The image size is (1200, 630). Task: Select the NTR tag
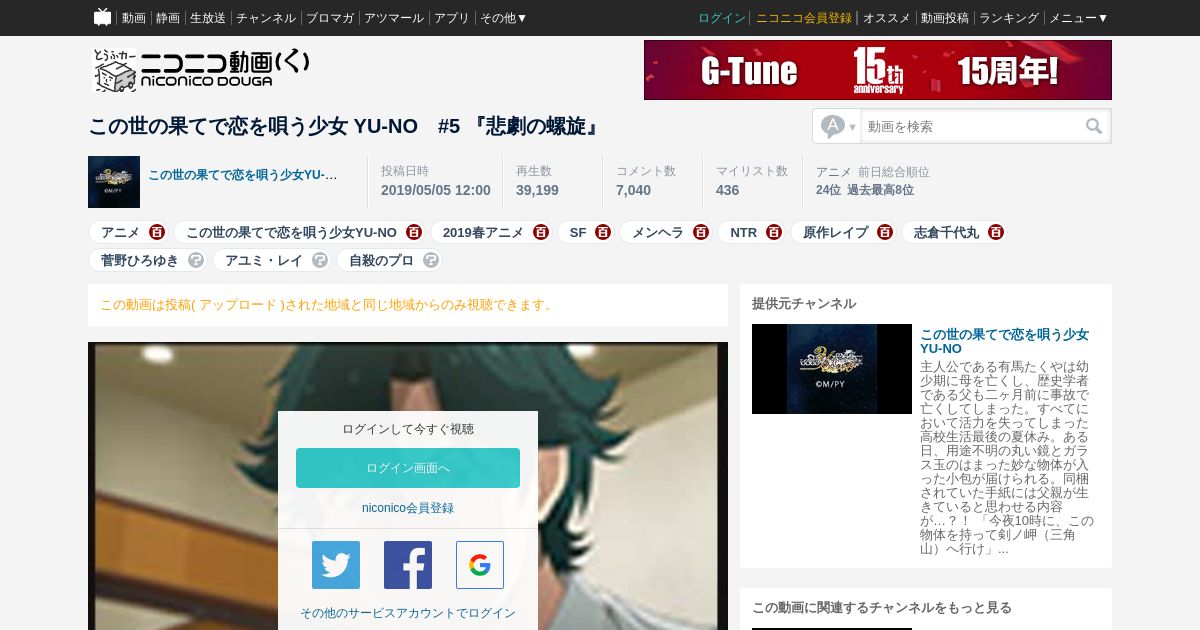(744, 232)
